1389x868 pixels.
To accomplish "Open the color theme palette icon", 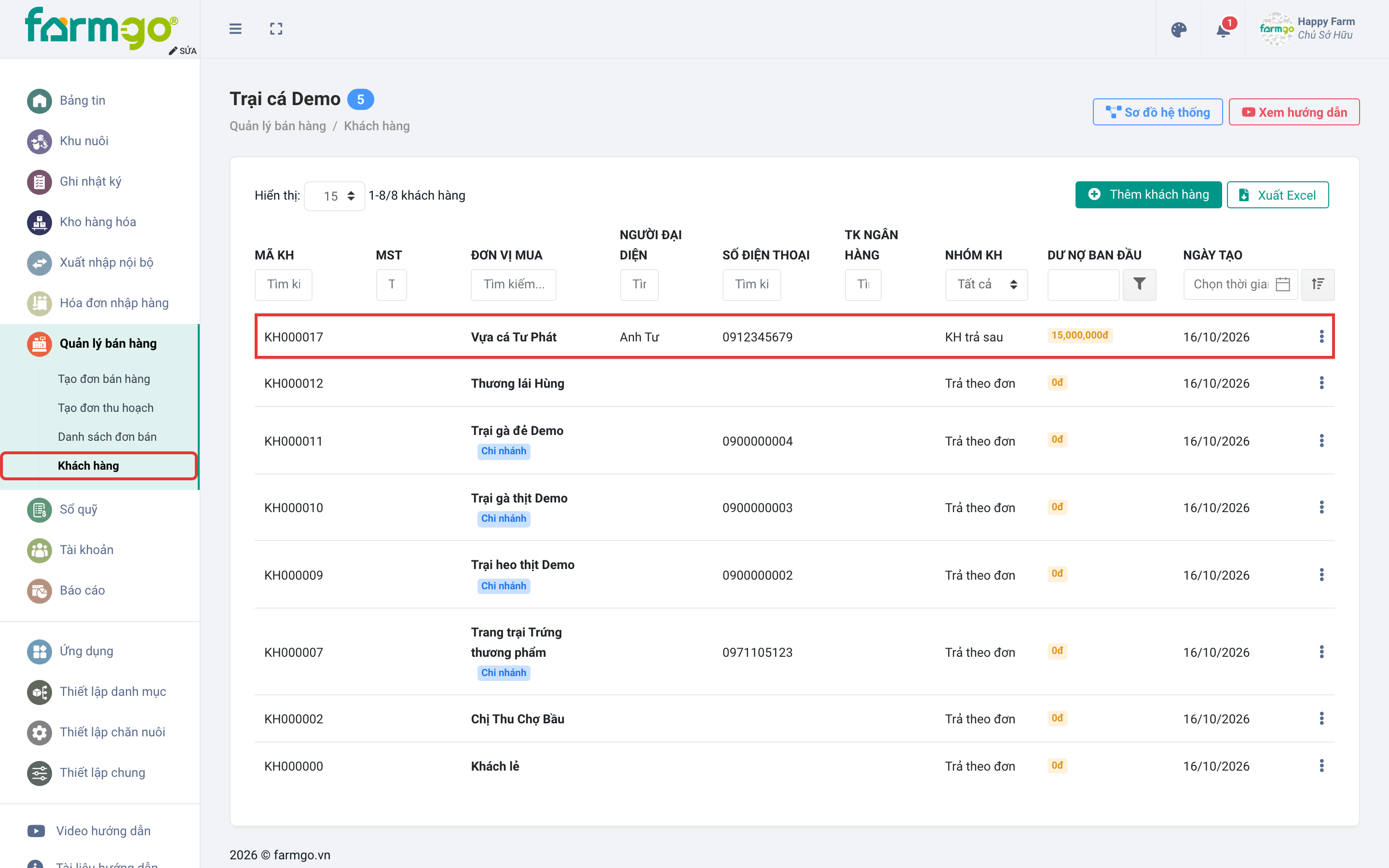I will [1178, 29].
